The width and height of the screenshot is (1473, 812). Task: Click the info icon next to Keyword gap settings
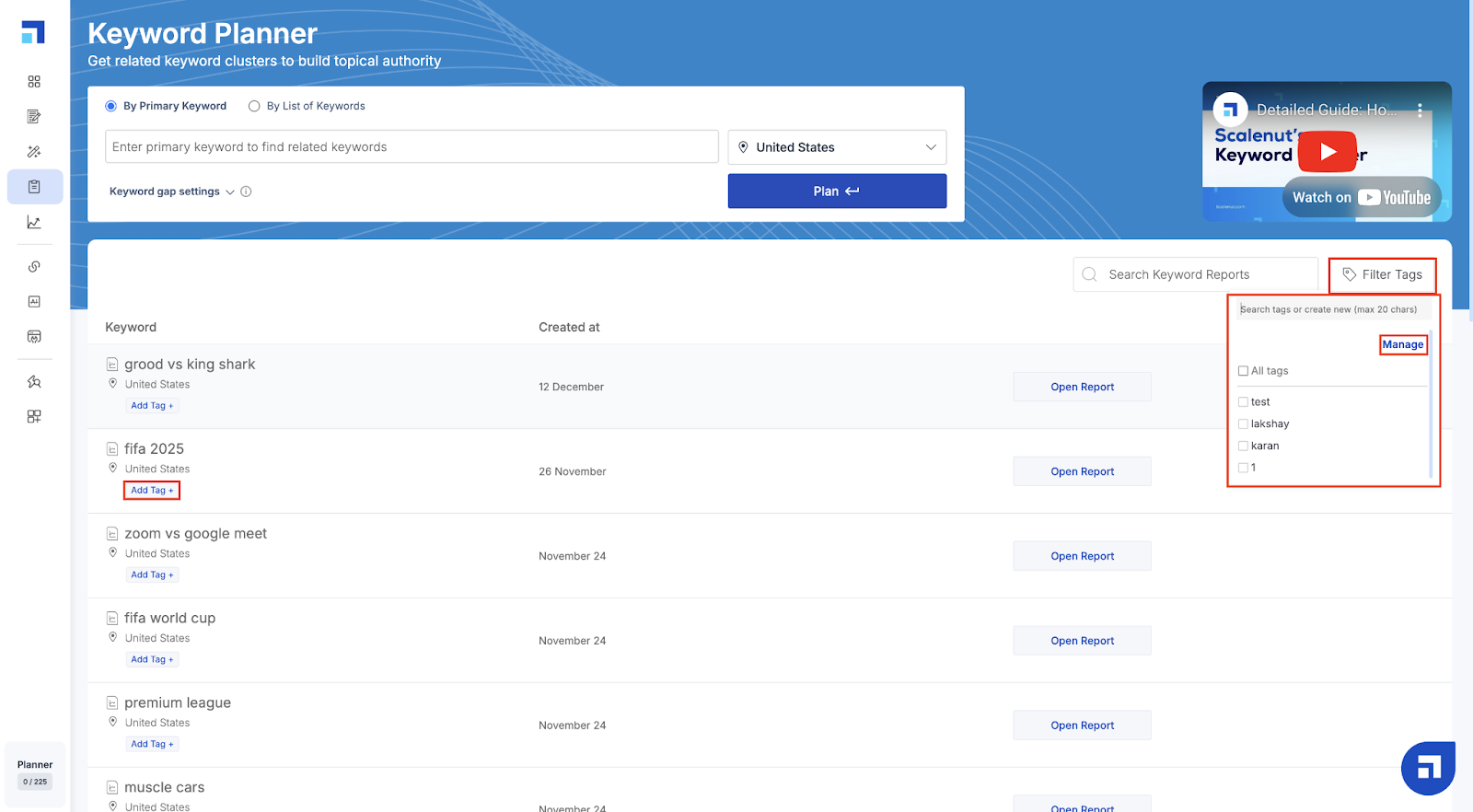[x=246, y=191]
